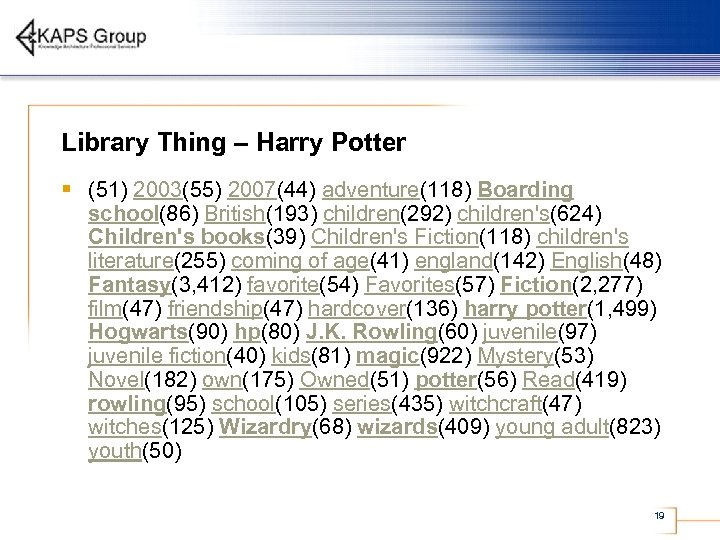
Task: Click the young adult tag
Action: click(552, 427)
